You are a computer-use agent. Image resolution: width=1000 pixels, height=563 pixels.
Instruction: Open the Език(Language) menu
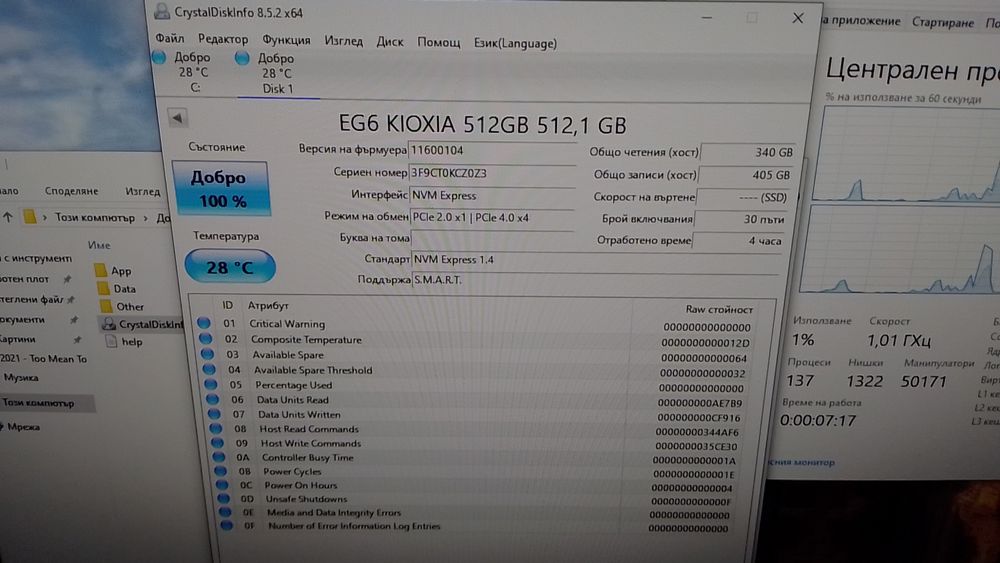(515, 43)
